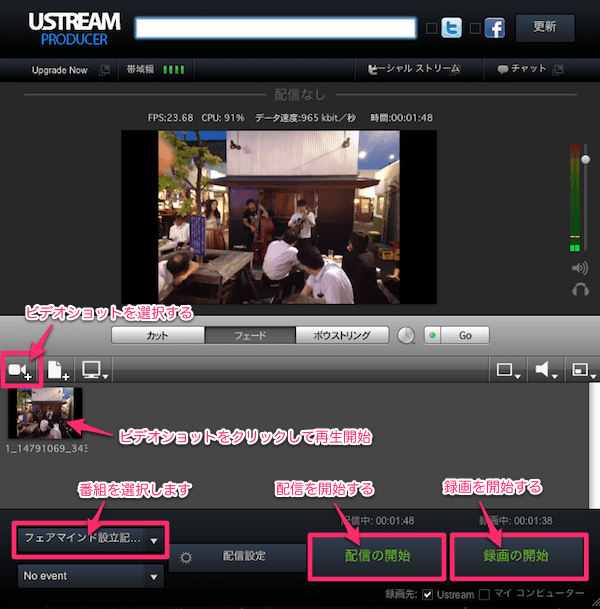The height and width of the screenshot is (609, 600).
Task: Open the transition duration clock icon
Action: click(406, 335)
